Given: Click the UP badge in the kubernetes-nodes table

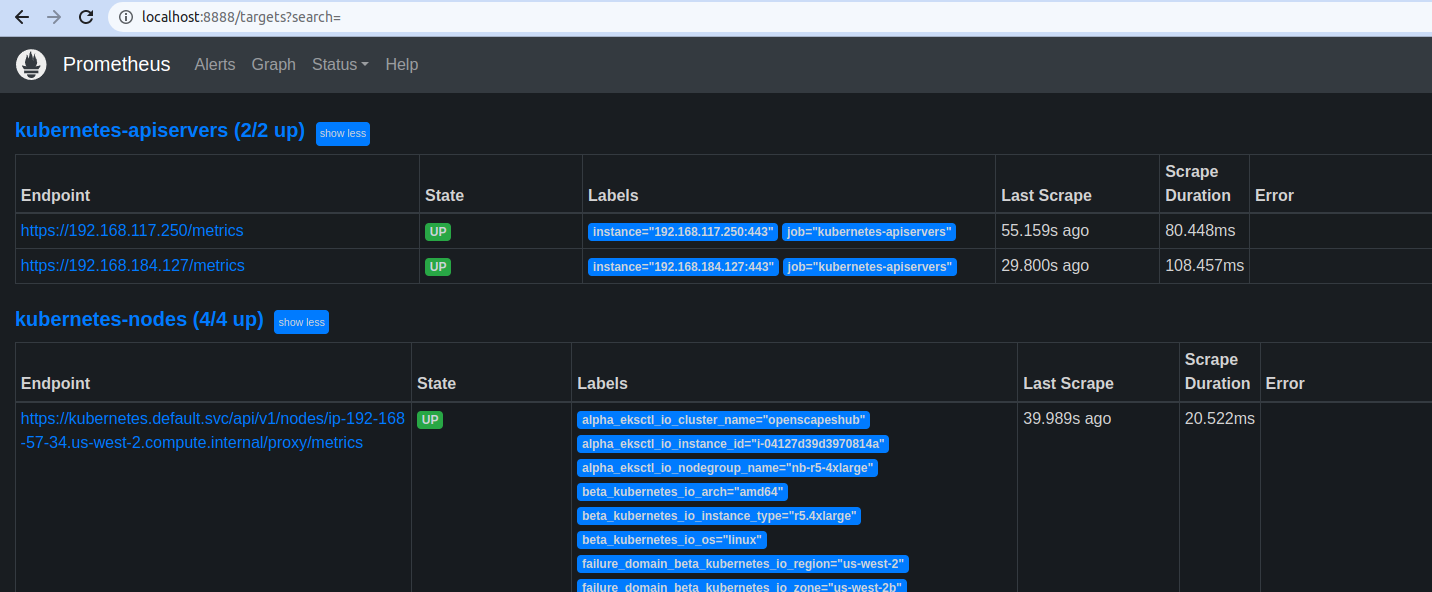Looking at the screenshot, I should tap(430, 419).
